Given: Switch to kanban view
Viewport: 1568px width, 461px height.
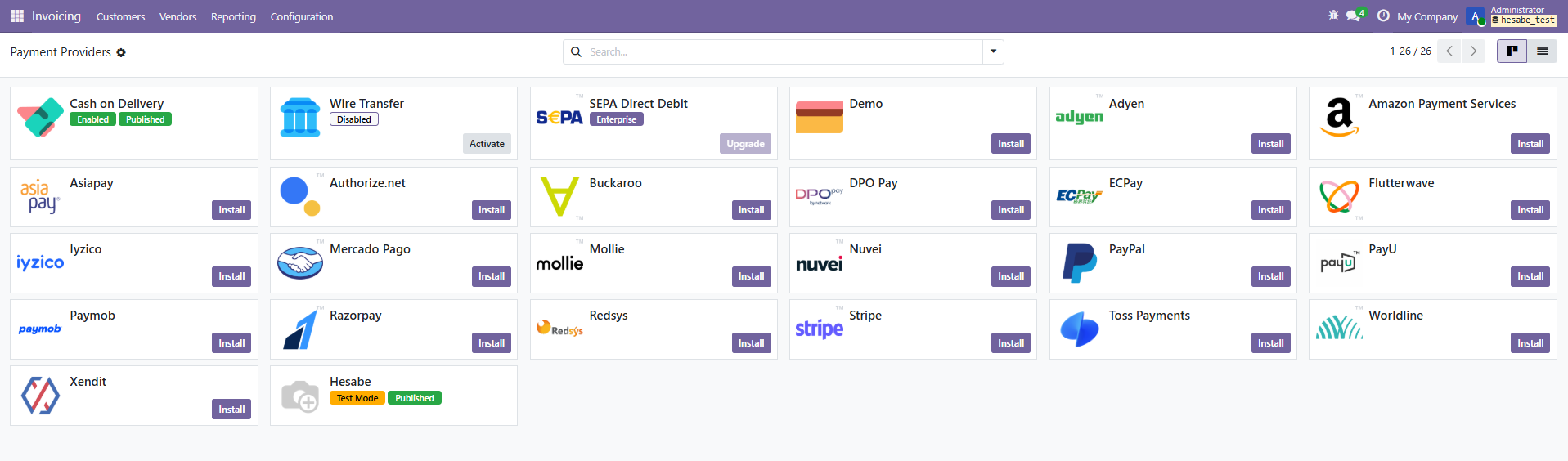Looking at the screenshot, I should (1512, 51).
